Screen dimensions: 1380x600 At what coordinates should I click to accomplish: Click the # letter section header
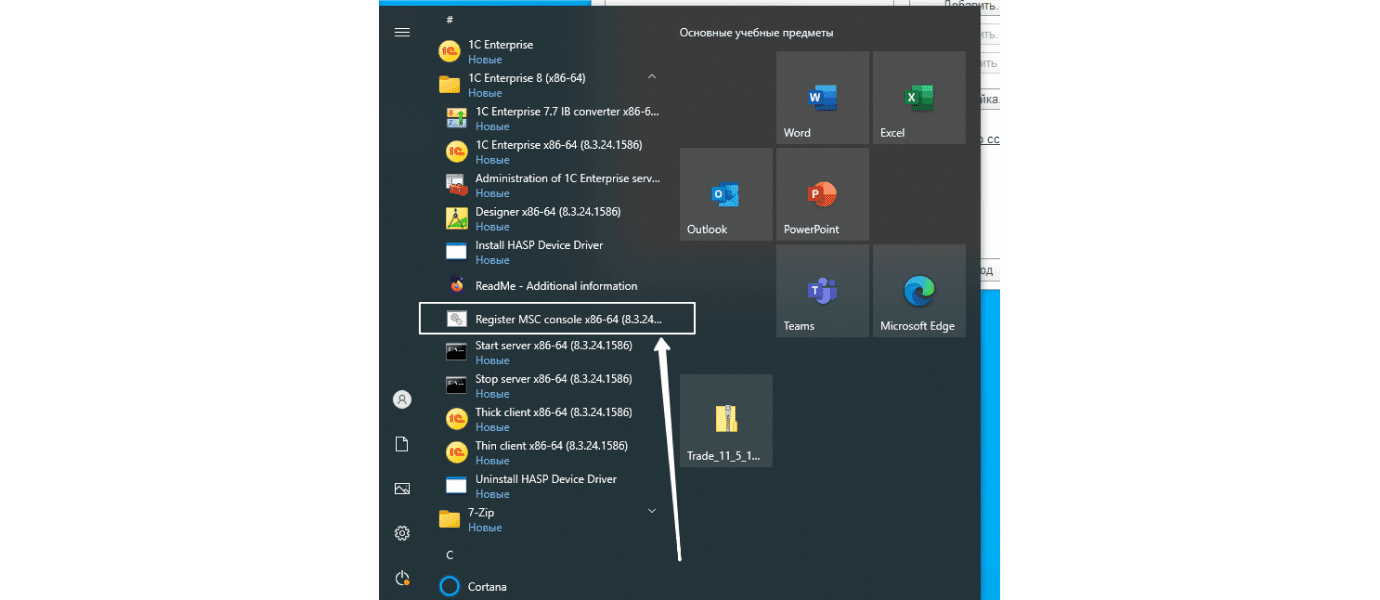point(450,20)
